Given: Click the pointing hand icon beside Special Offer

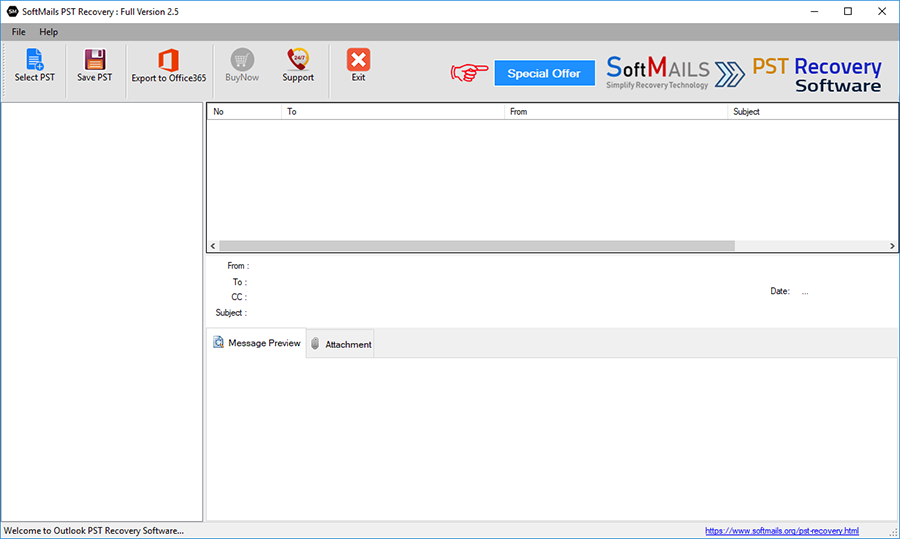Looking at the screenshot, I should point(469,72).
